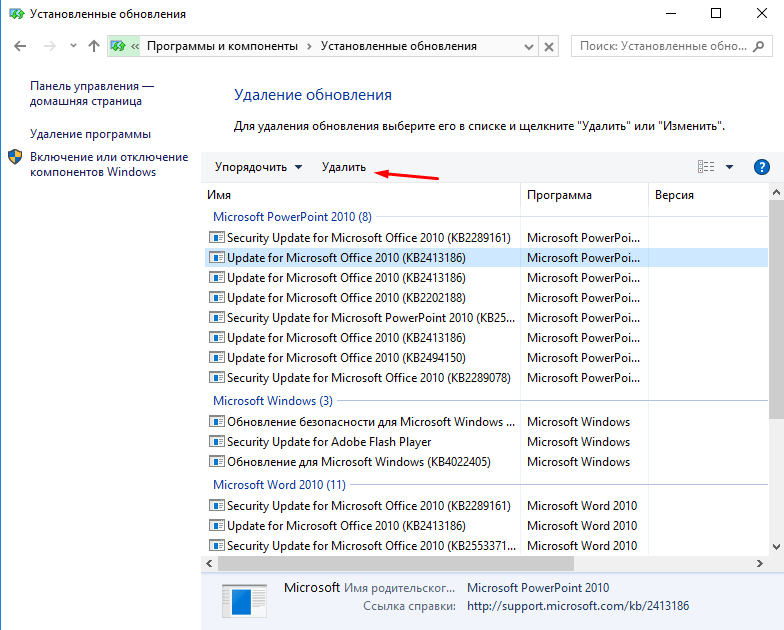Select Security Update for Microsoft PowerPoint 2010 row
Image resolution: width=784 pixels, height=630 pixels.
point(486,318)
